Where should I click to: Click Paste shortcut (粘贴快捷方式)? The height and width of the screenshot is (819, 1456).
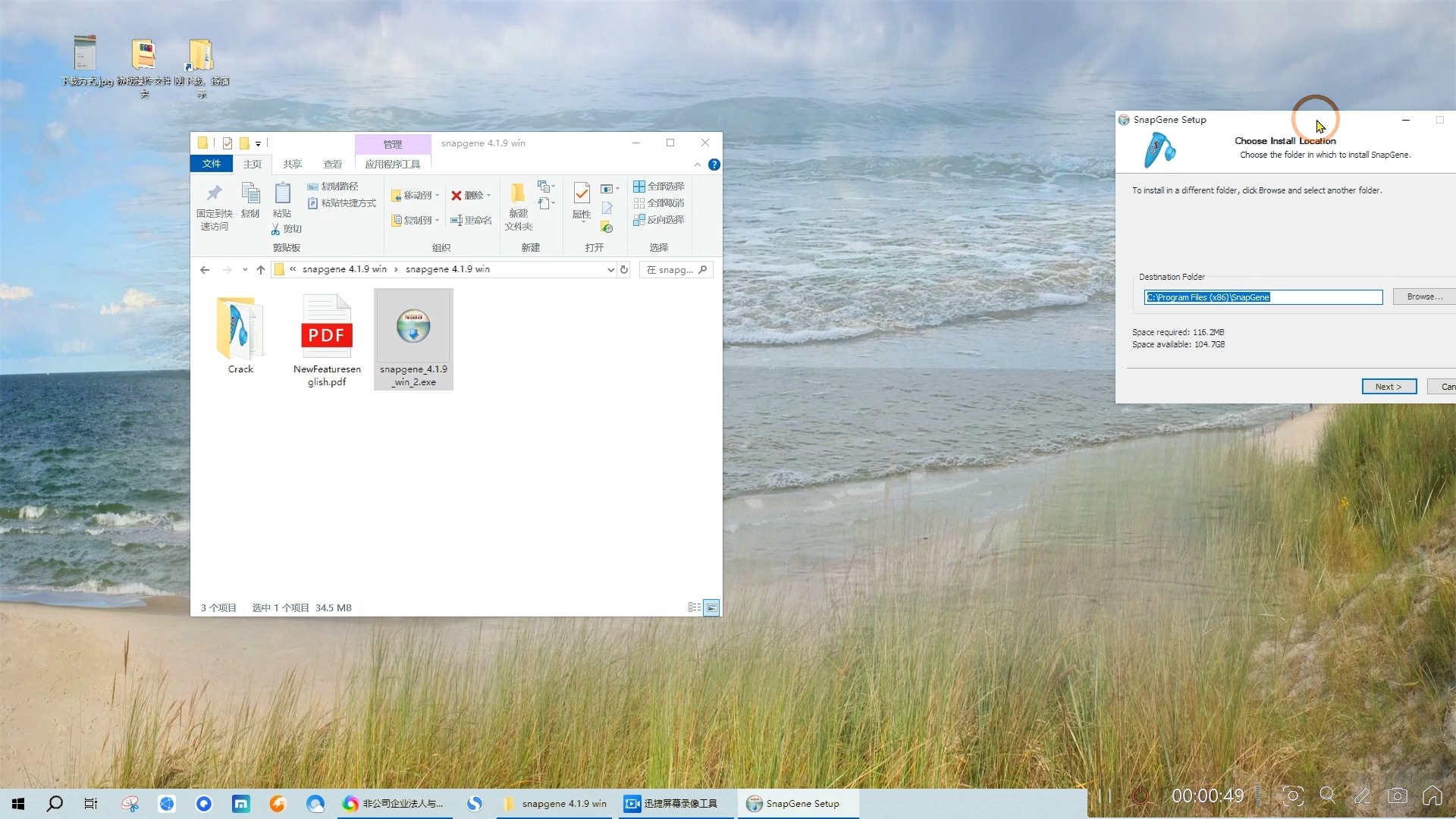(341, 203)
